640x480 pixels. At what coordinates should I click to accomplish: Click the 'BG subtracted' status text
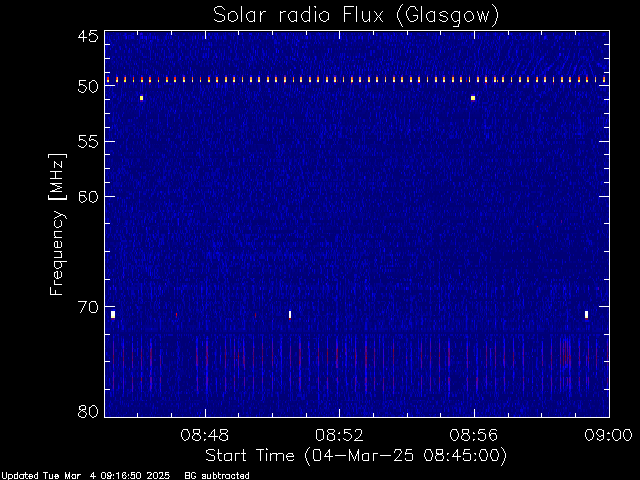point(217,476)
